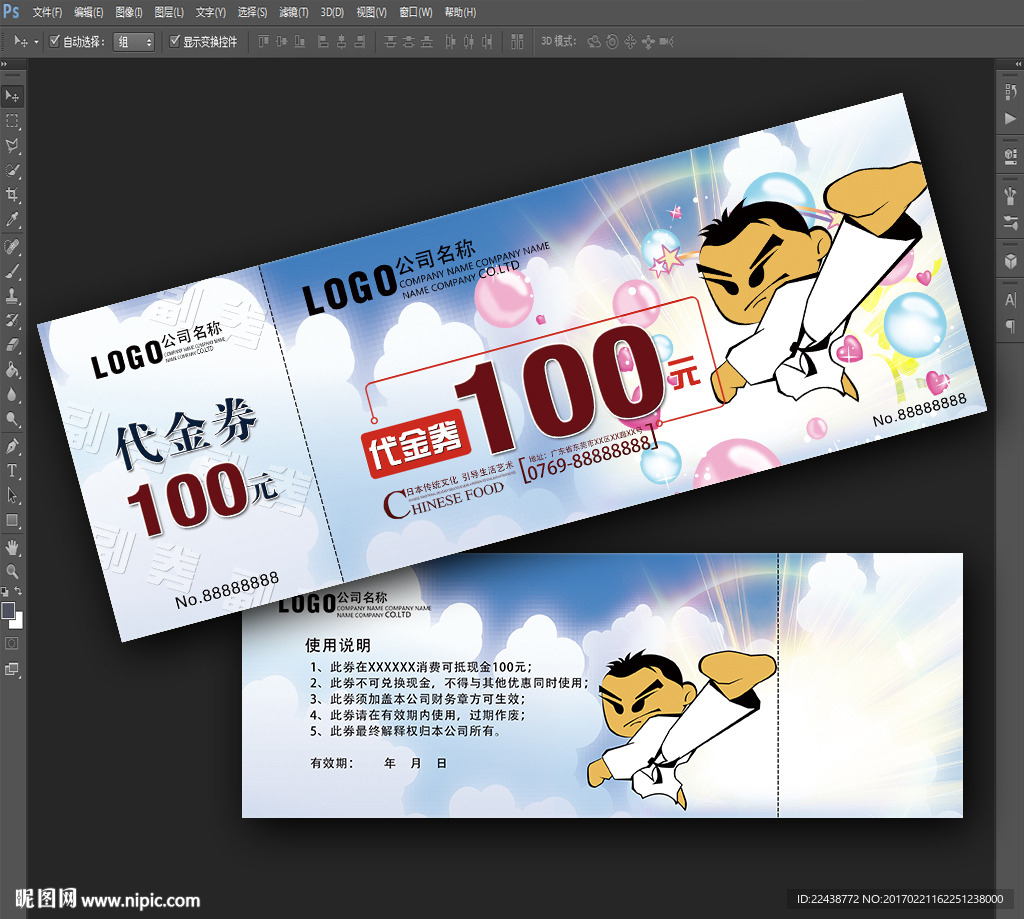Click the align left edges button
The image size is (1024, 919).
[323, 42]
